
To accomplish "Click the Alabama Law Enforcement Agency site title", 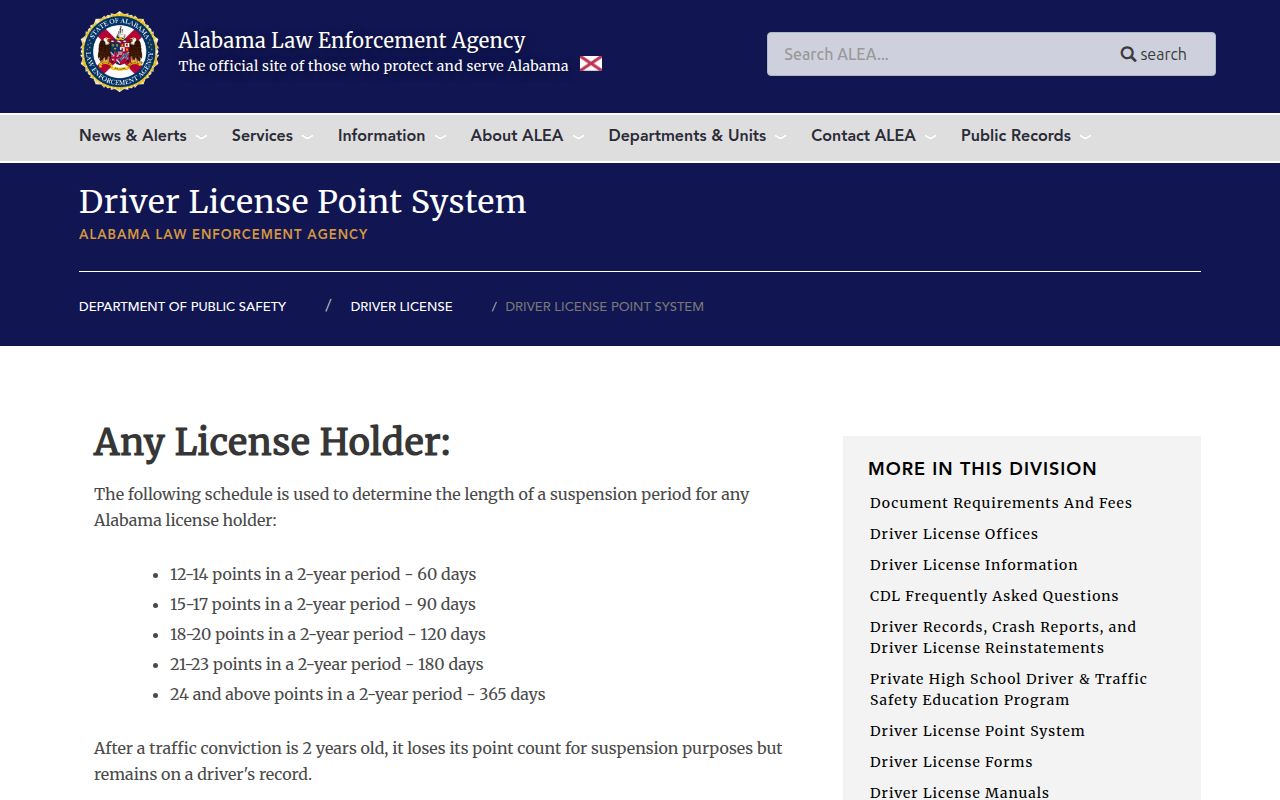I will [352, 40].
